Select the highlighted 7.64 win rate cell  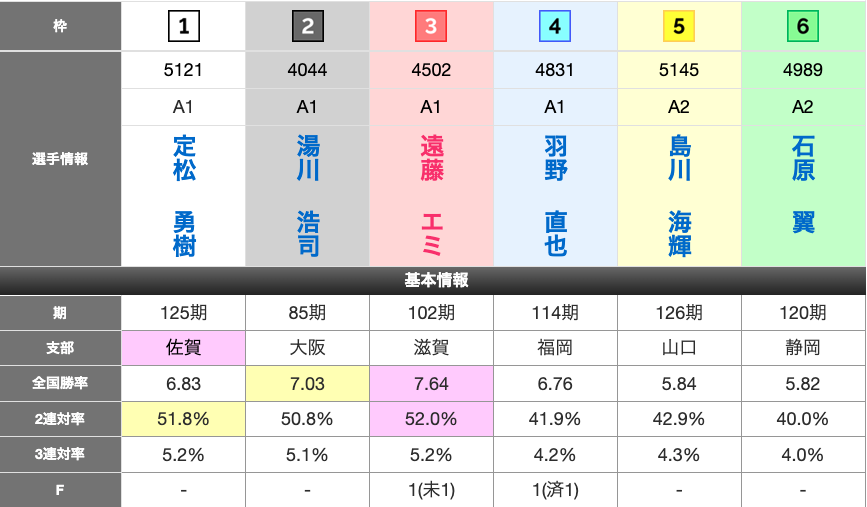(x=431, y=384)
